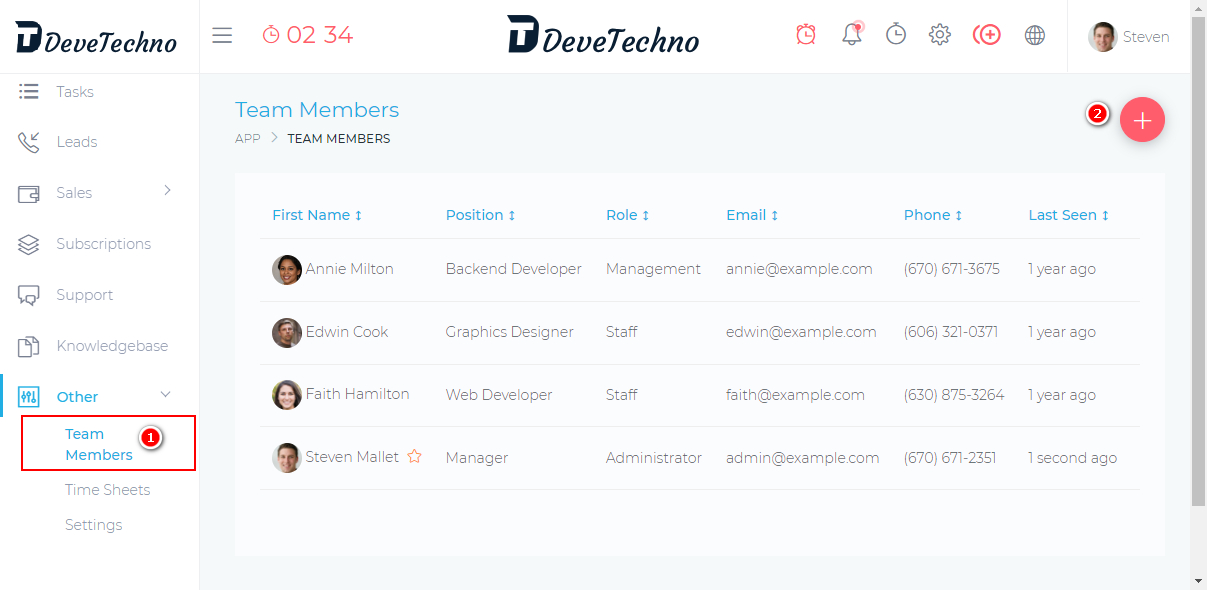Click the scrollbar down arrow
This screenshot has width=1207, height=590.
(x=1198, y=581)
